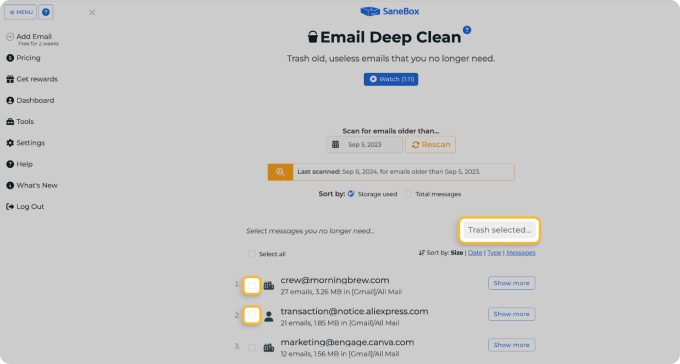This screenshot has width=680, height=364.
Task: Select Total messages sort option
Action: point(408,194)
